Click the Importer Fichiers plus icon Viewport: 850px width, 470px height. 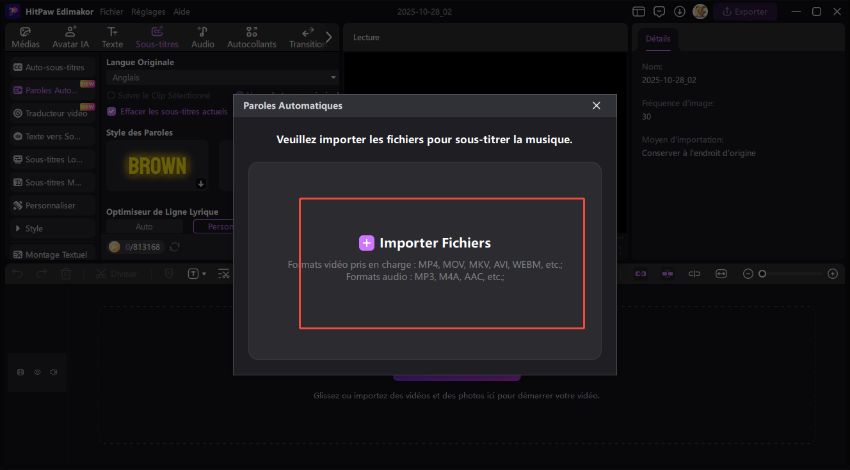(366, 243)
